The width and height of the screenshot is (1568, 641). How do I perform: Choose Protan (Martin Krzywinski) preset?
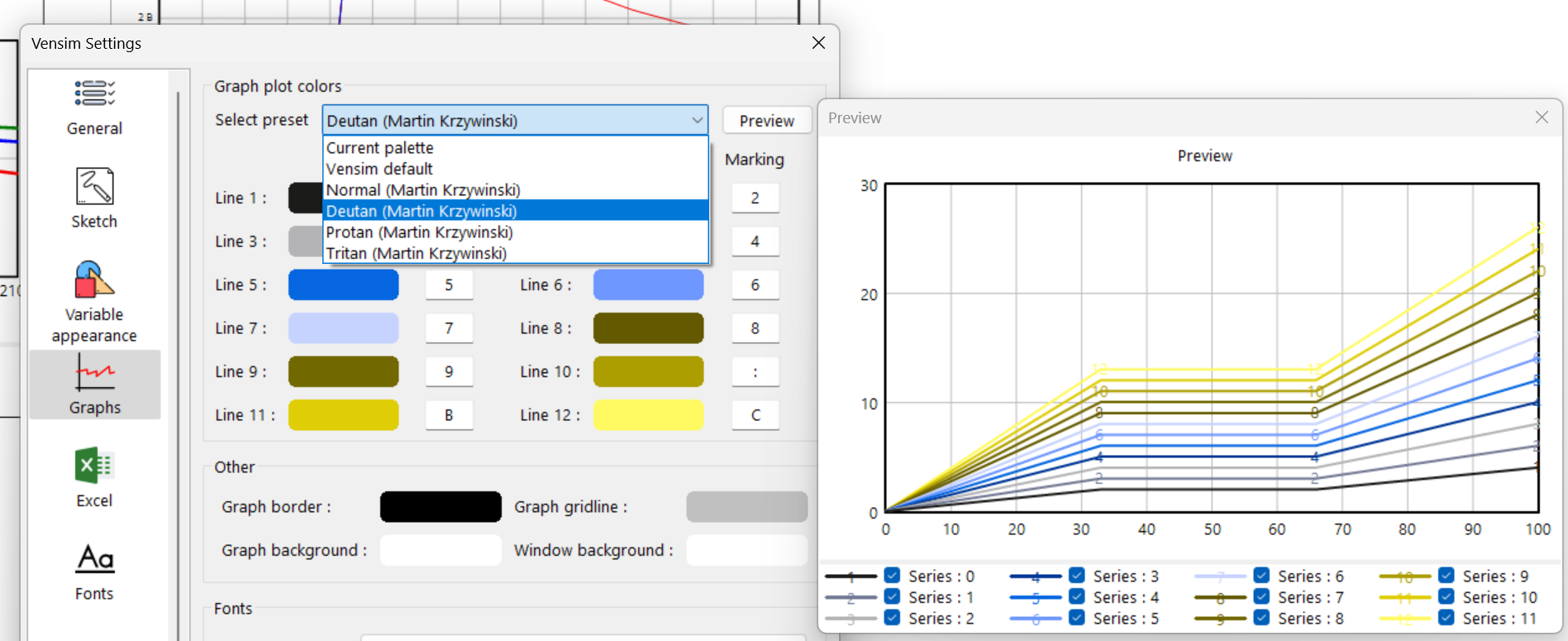click(x=516, y=232)
